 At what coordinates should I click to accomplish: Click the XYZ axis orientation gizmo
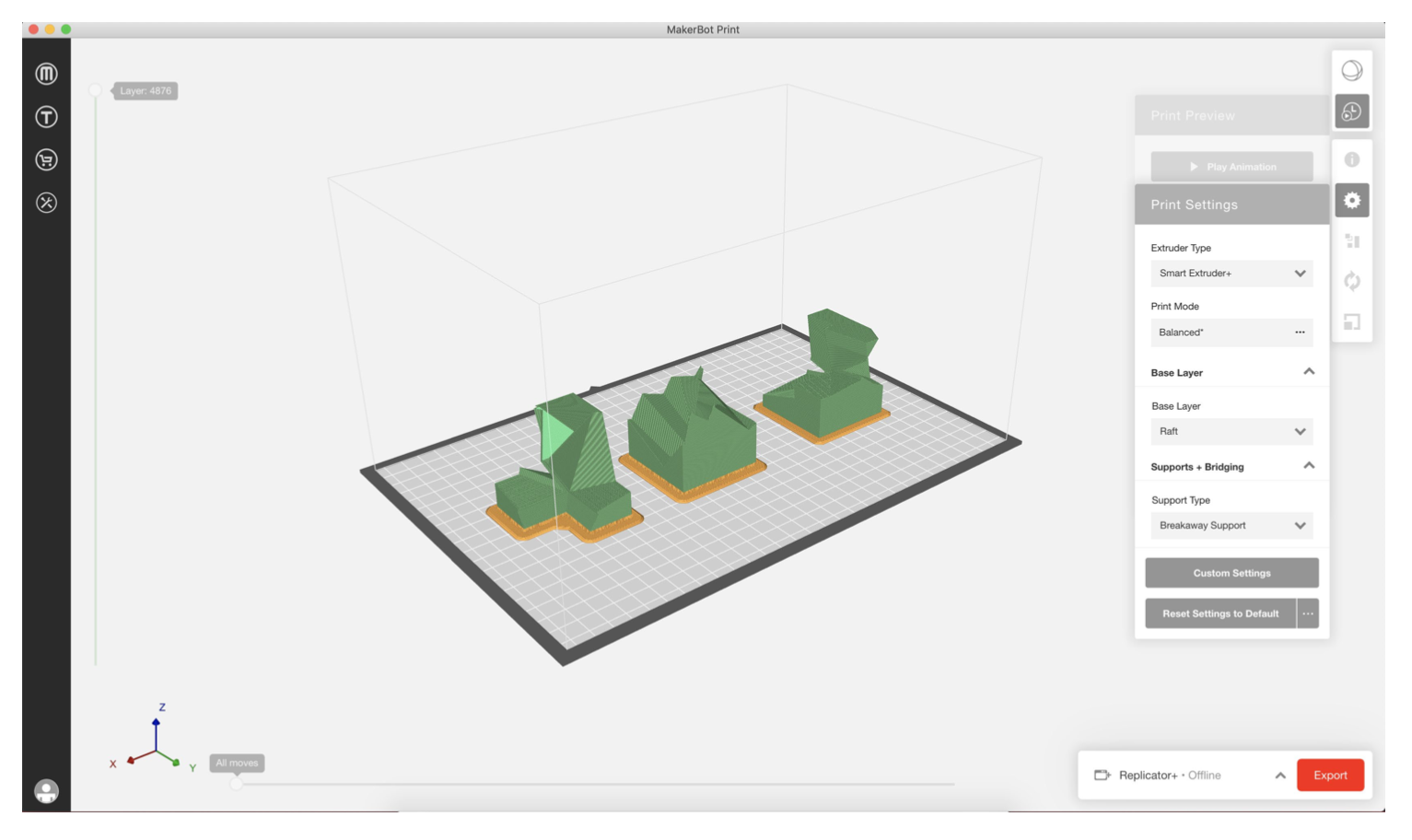pos(155,741)
